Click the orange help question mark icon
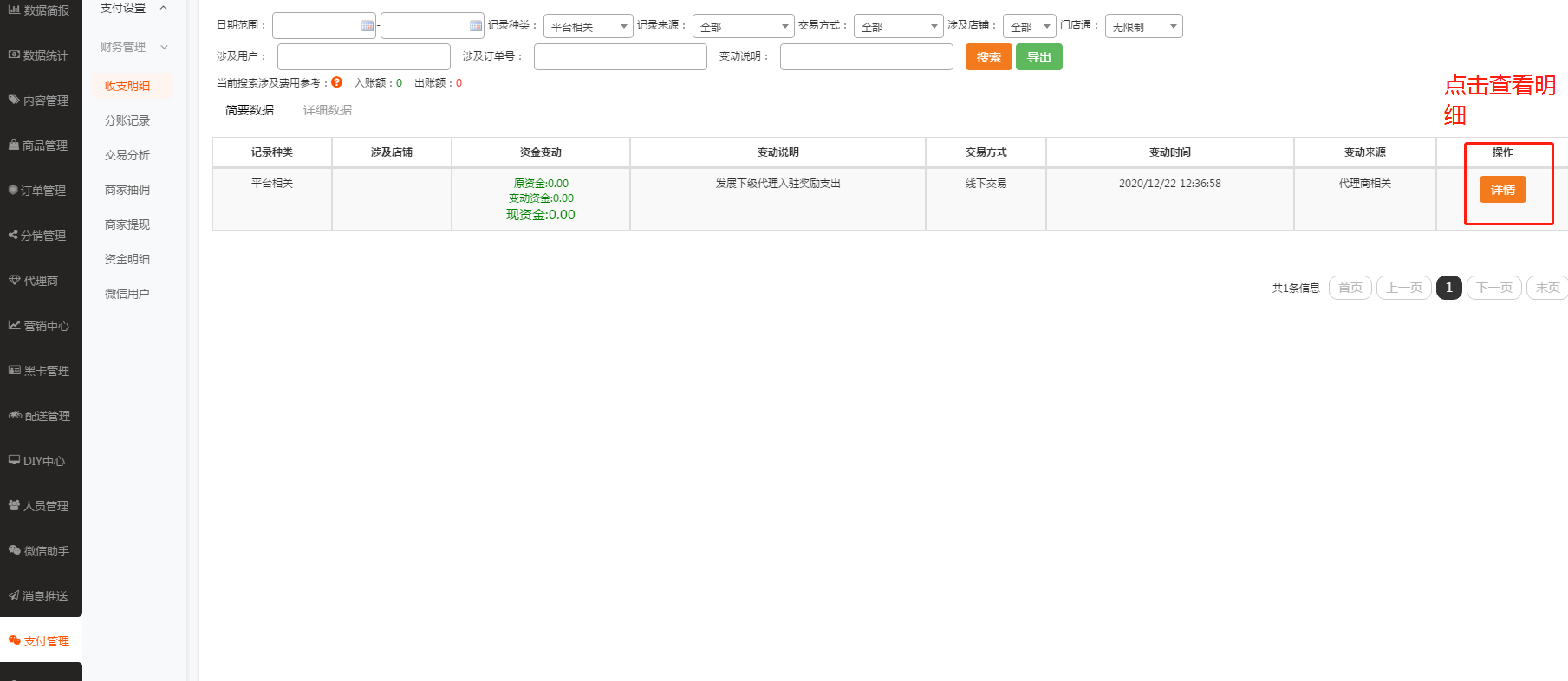The image size is (1568, 681). pos(336,82)
